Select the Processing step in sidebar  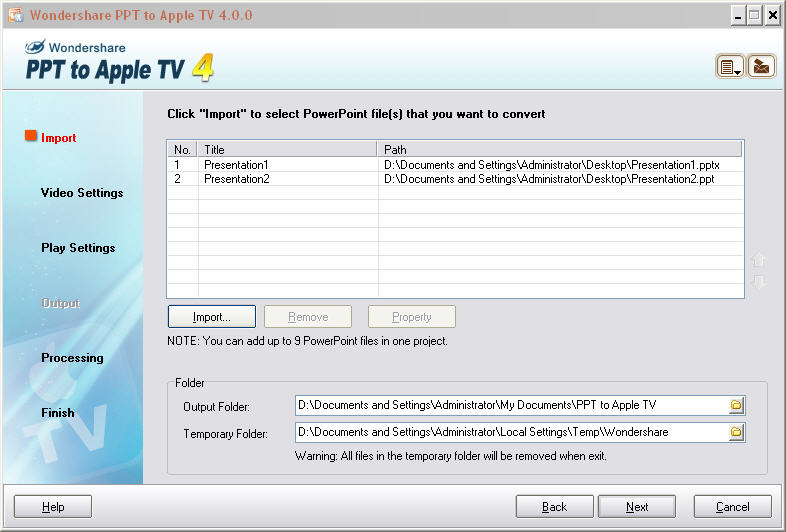pos(72,358)
